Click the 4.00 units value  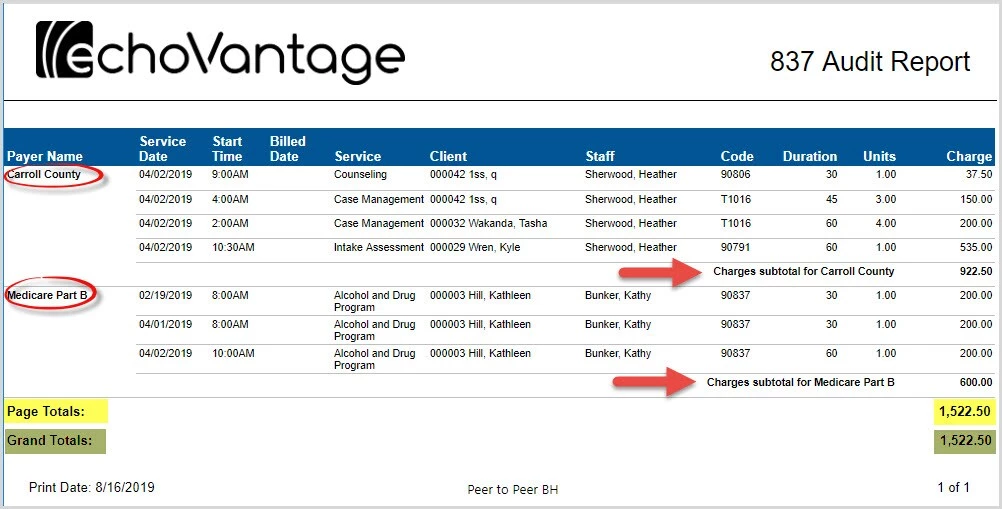(886, 224)
